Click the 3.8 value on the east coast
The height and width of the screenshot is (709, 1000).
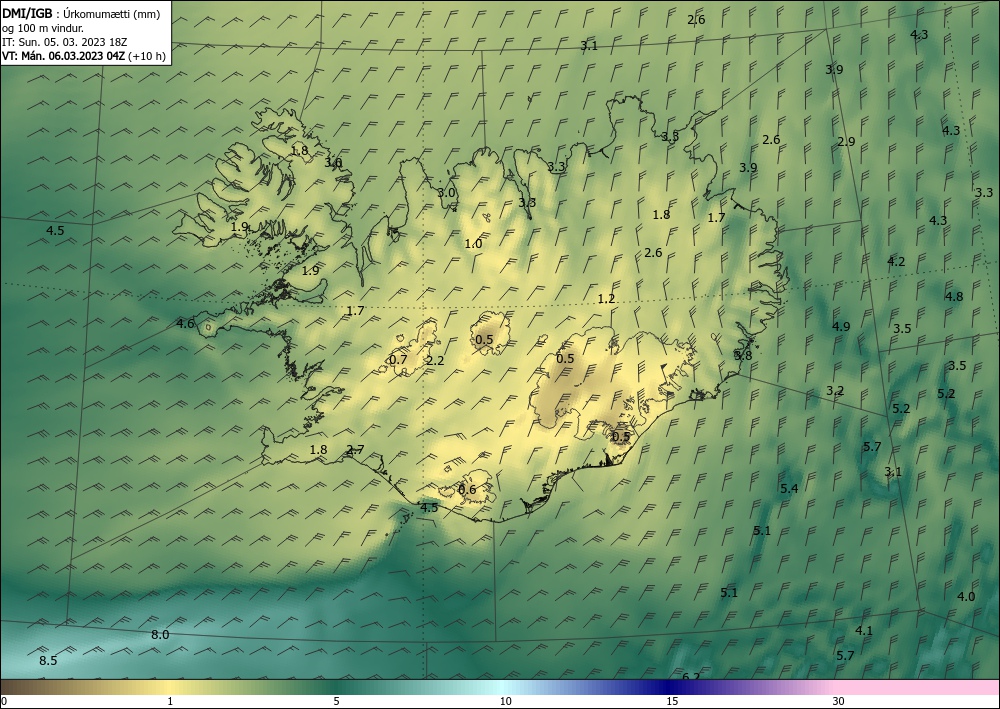tap(743, 356)
